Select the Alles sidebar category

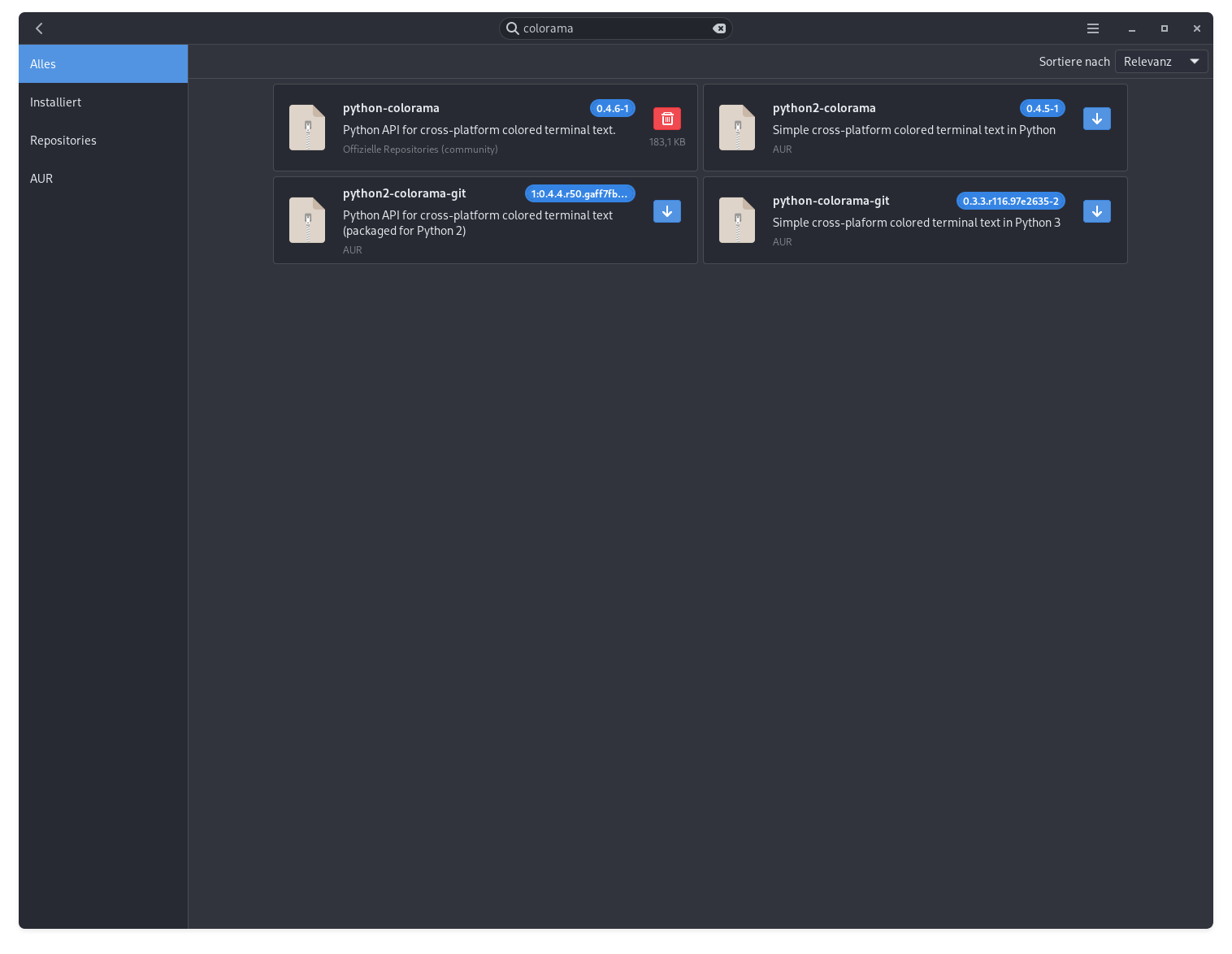click(x=103, y=64)
